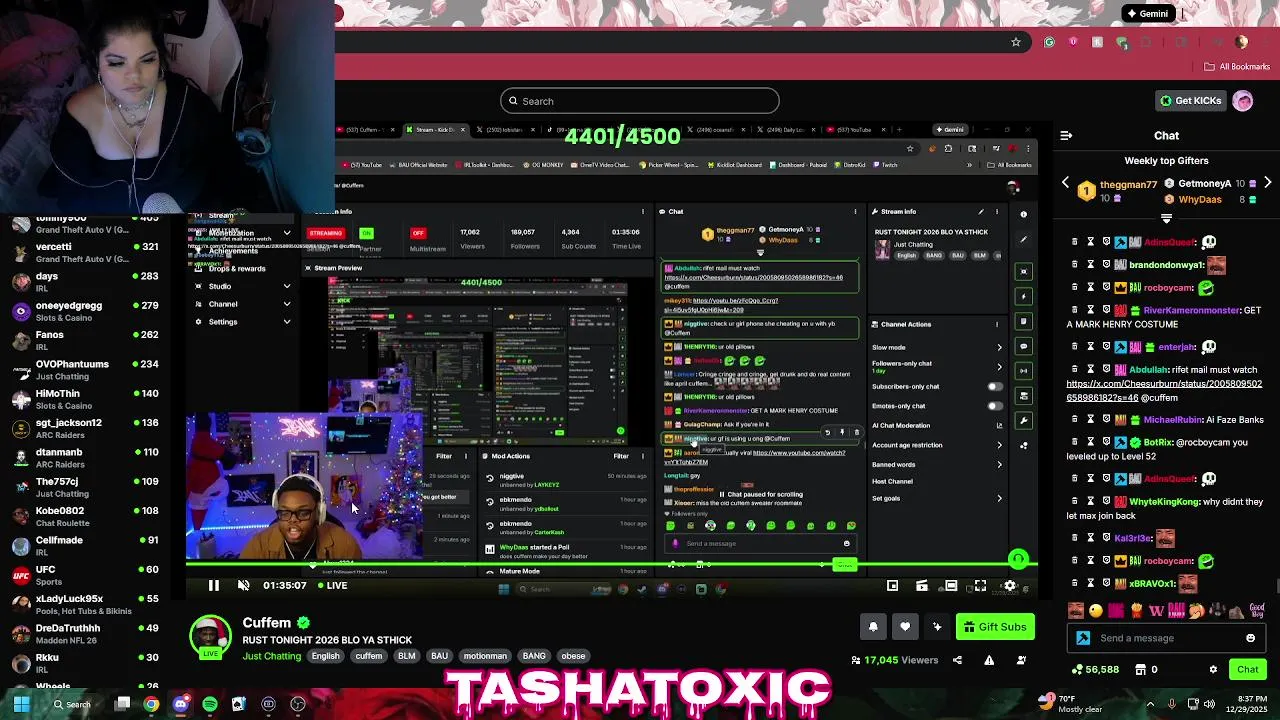Click the red OFF Multistream badge
Screen dimensions: 1280x720
tap(418, 233)
